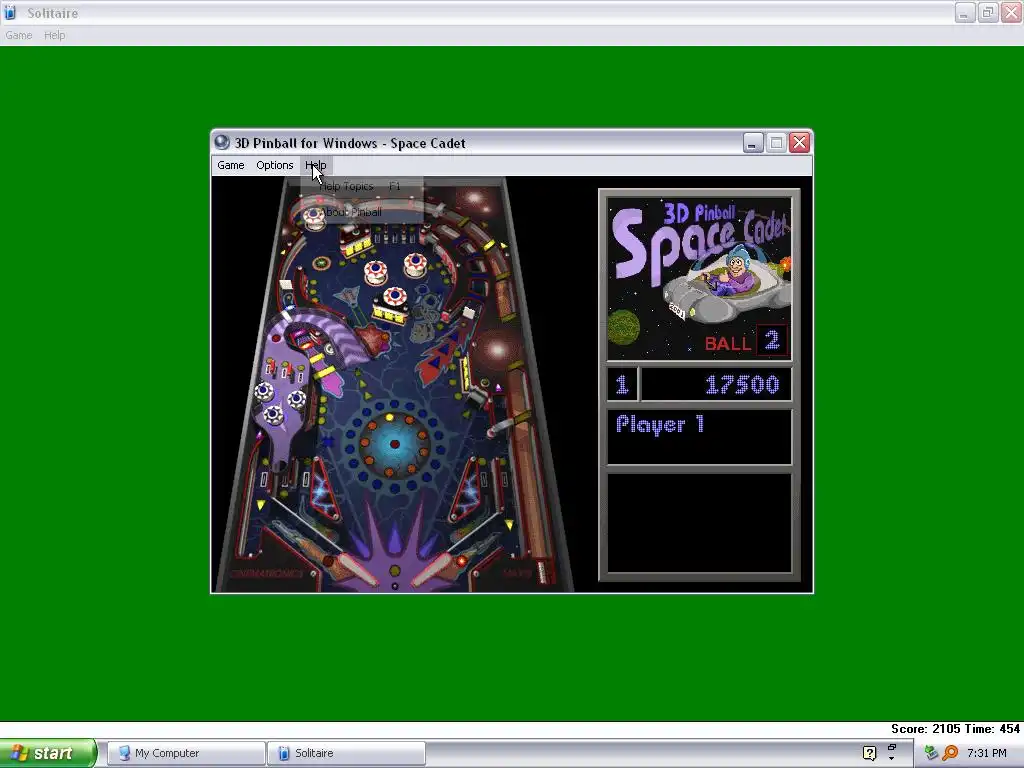1024x768 pixels.
Task: Restore down the Solitaire window
Action: pos(987,12)
